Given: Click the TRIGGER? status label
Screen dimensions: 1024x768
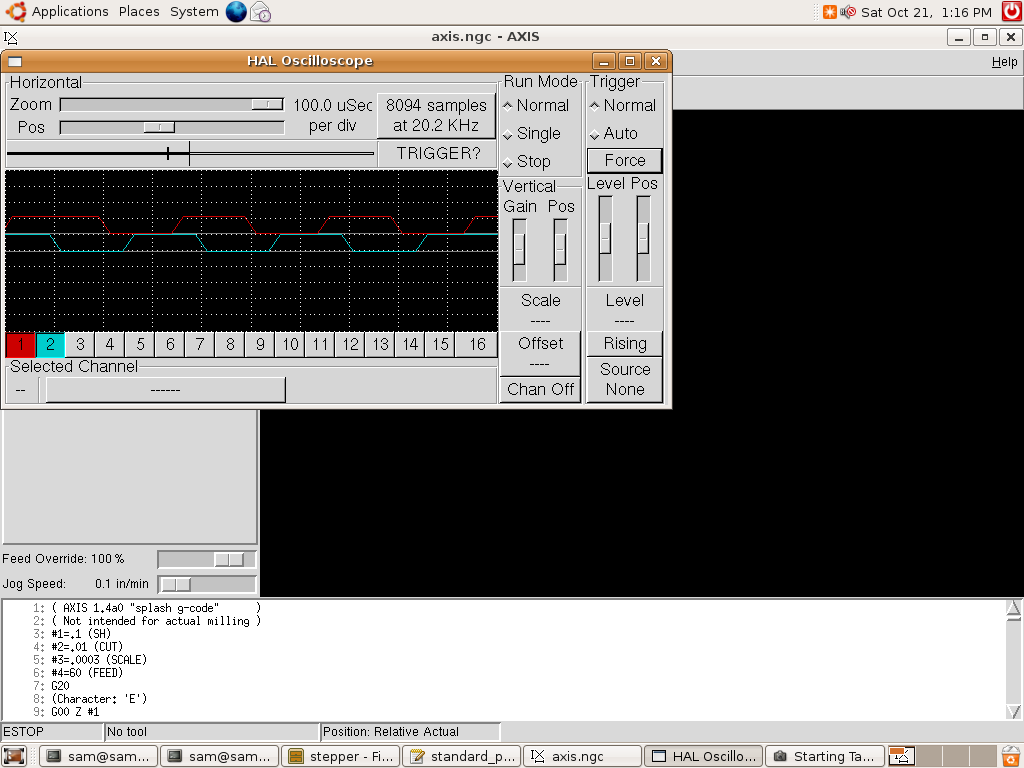Looking at the screenshot, I should [438, 153].
